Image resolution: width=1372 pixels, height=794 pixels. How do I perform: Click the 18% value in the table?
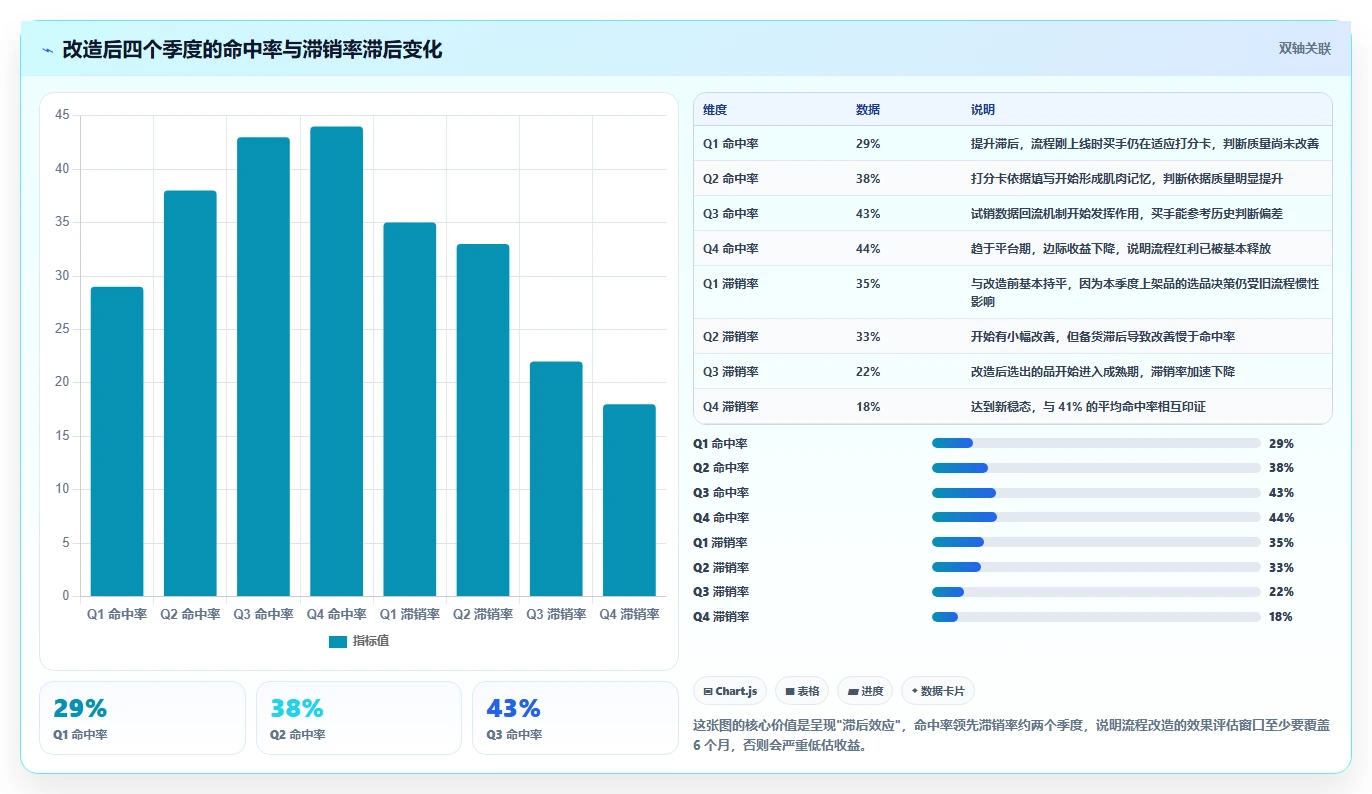pyautogui.click(x=868, y=407)
